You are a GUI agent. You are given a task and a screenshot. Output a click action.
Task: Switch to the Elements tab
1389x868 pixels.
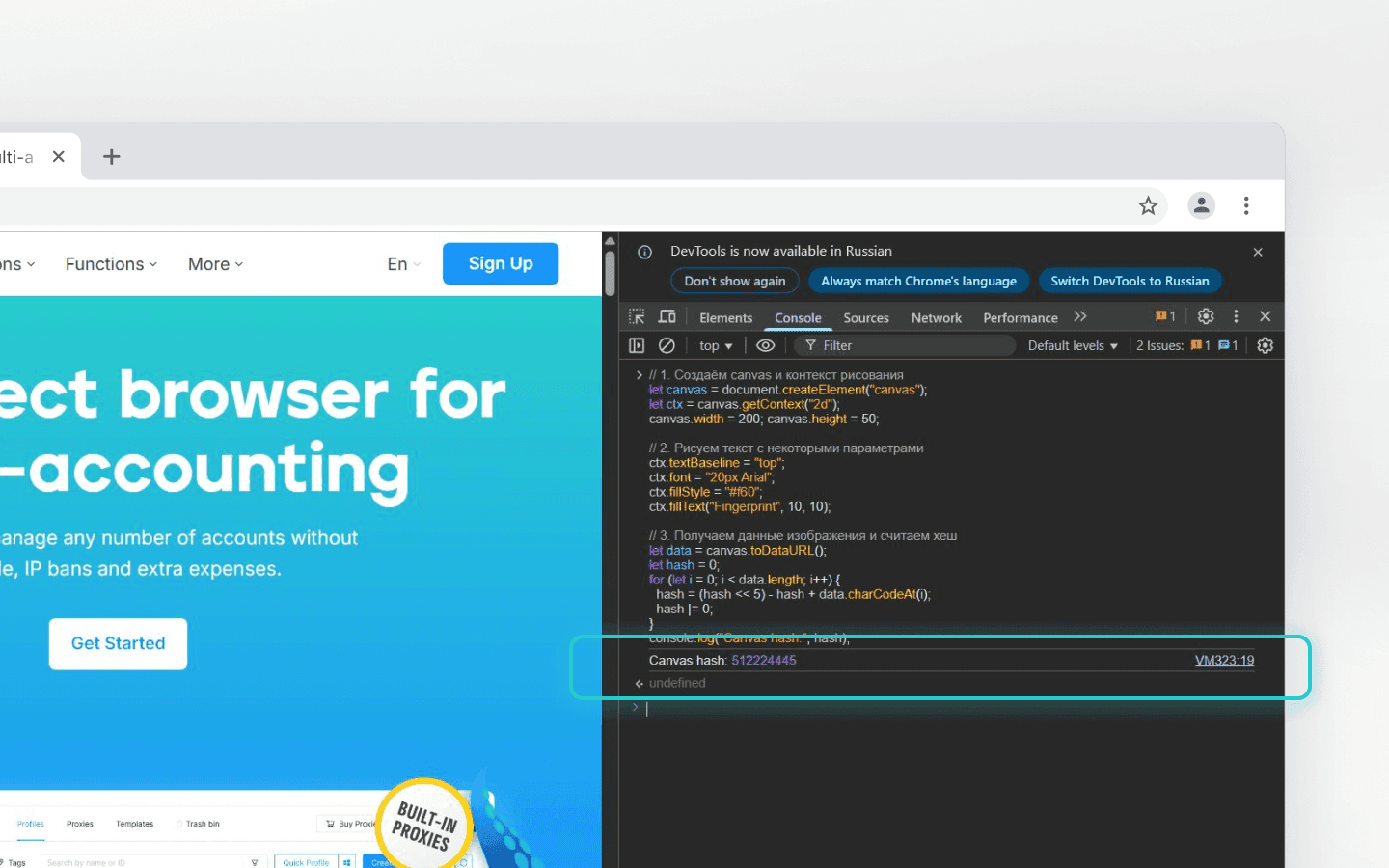click(725, 318)
